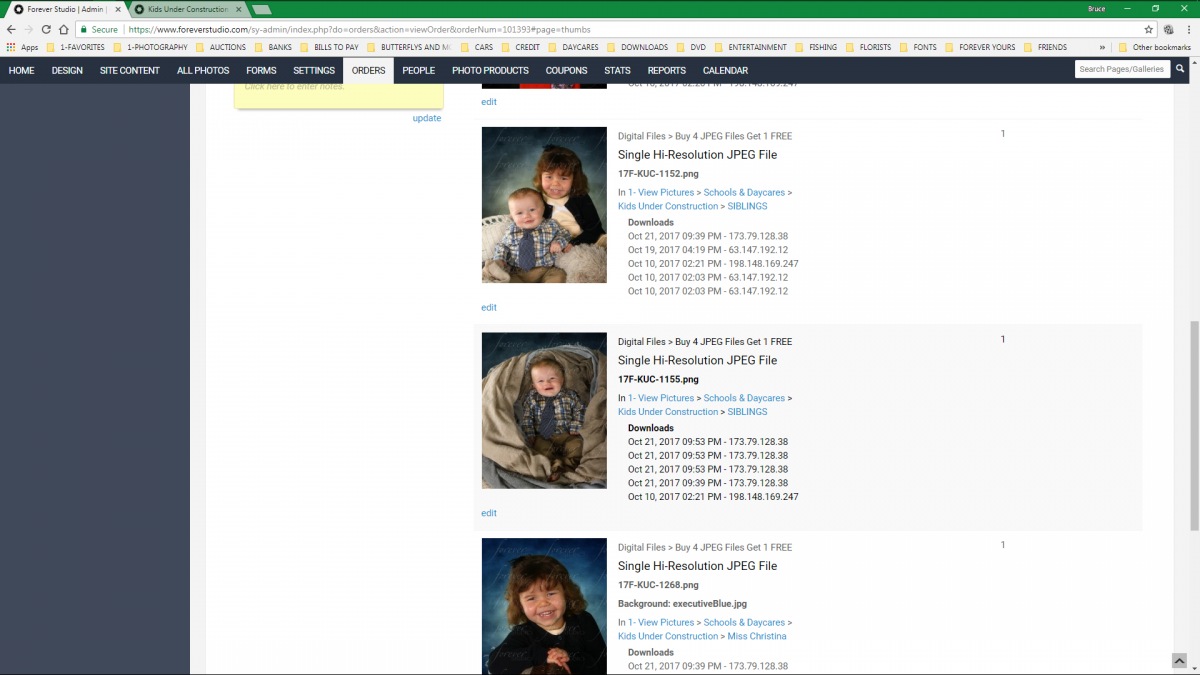The height and width of the screenshot is (675, 1200).
Task: Open the REPORTS menu
Action: click(666, 70)
